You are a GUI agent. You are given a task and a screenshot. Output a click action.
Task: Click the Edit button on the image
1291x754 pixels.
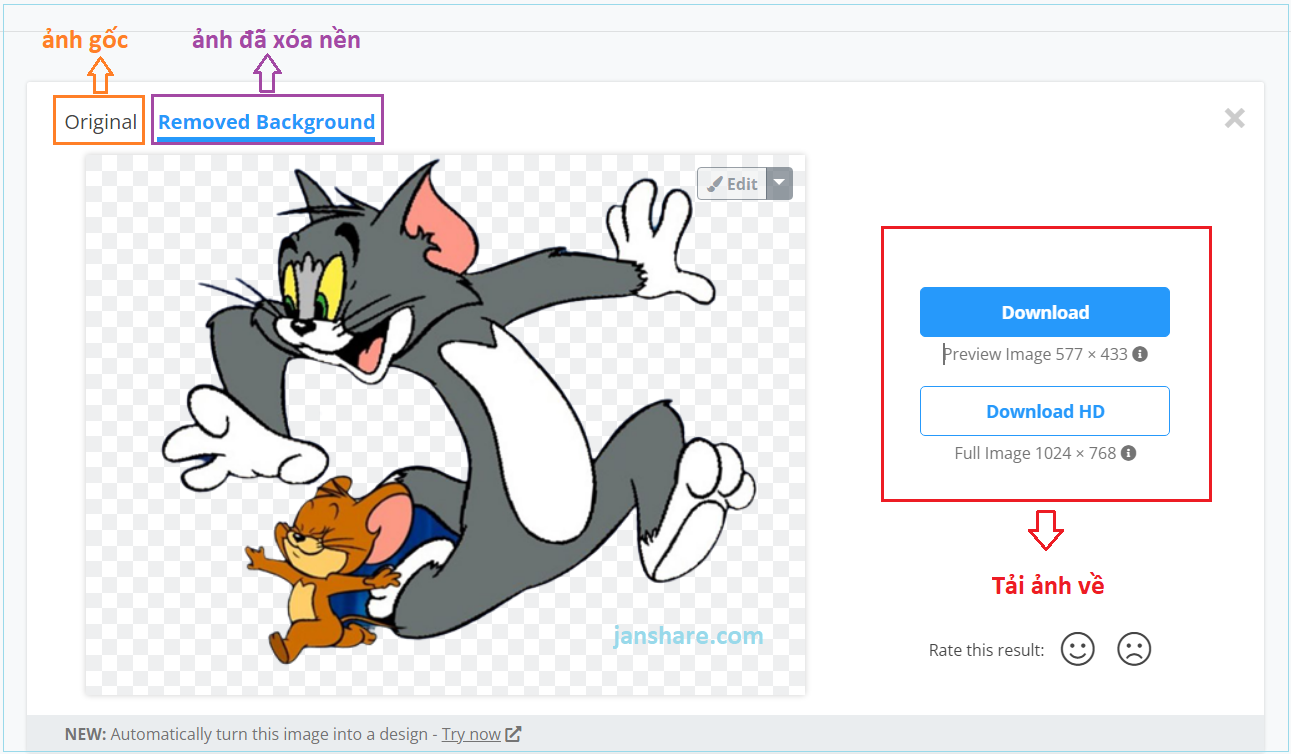(x=732, y=184)
